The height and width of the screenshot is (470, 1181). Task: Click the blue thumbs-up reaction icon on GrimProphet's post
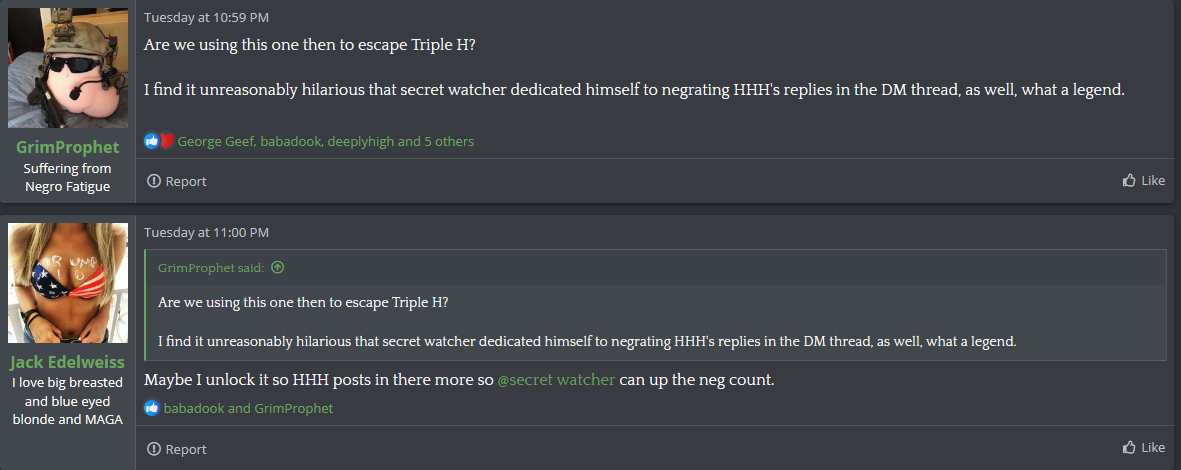pyautogui.click(x=151, y=141)
